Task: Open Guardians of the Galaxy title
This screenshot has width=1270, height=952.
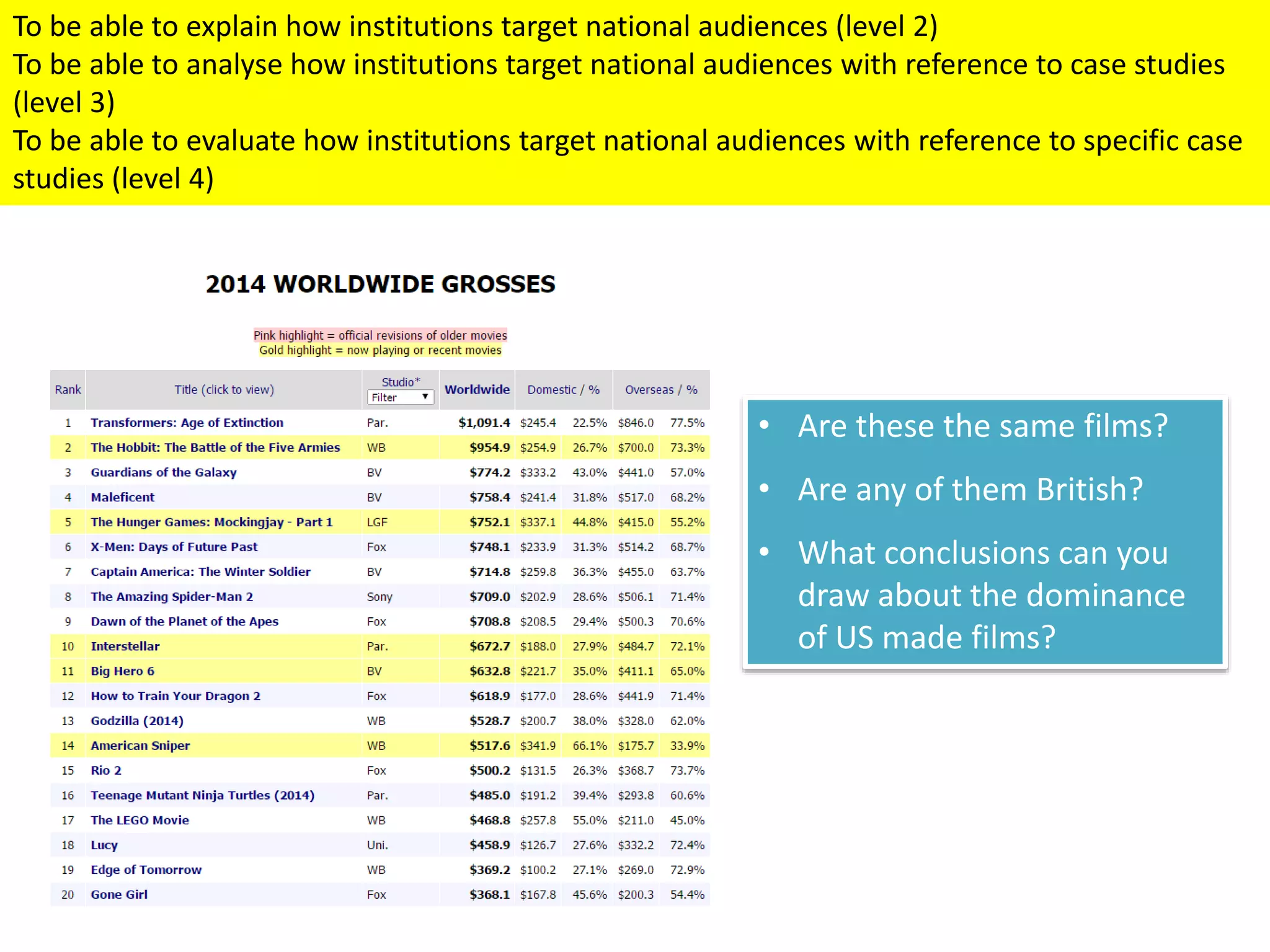Action: pyautogui.click(x=164, y=472)
